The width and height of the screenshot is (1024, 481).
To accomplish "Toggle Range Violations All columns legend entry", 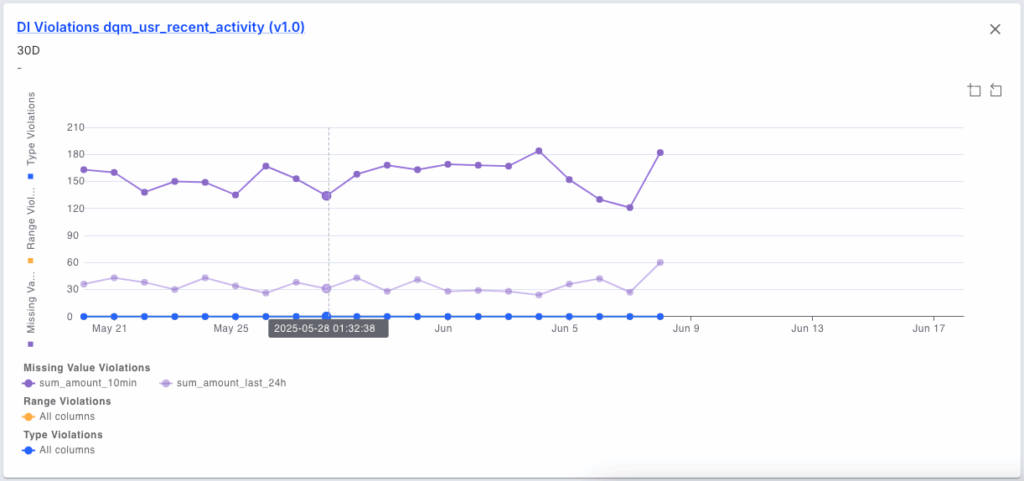I will coord(59,416).
